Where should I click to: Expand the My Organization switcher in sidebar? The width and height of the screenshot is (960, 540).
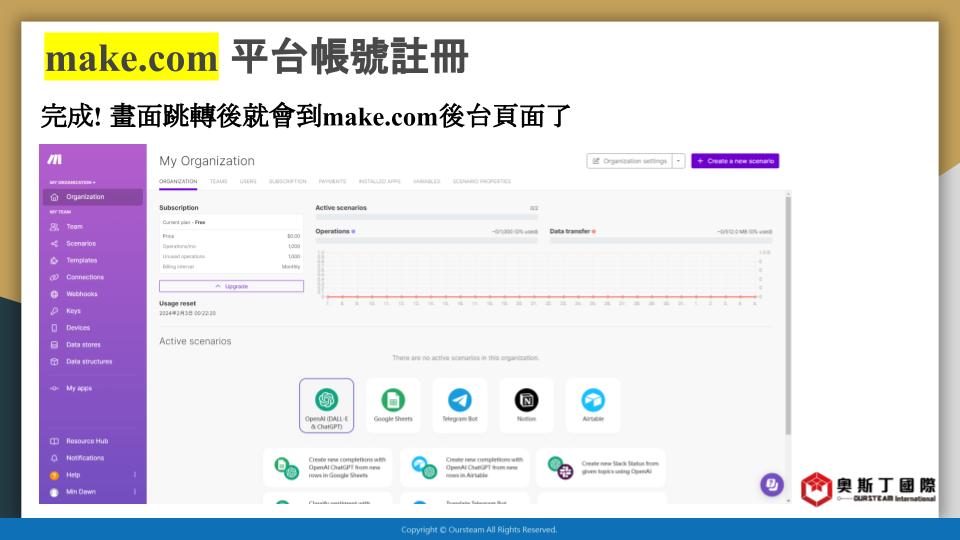pyautogui.click(x=72, y=182)
